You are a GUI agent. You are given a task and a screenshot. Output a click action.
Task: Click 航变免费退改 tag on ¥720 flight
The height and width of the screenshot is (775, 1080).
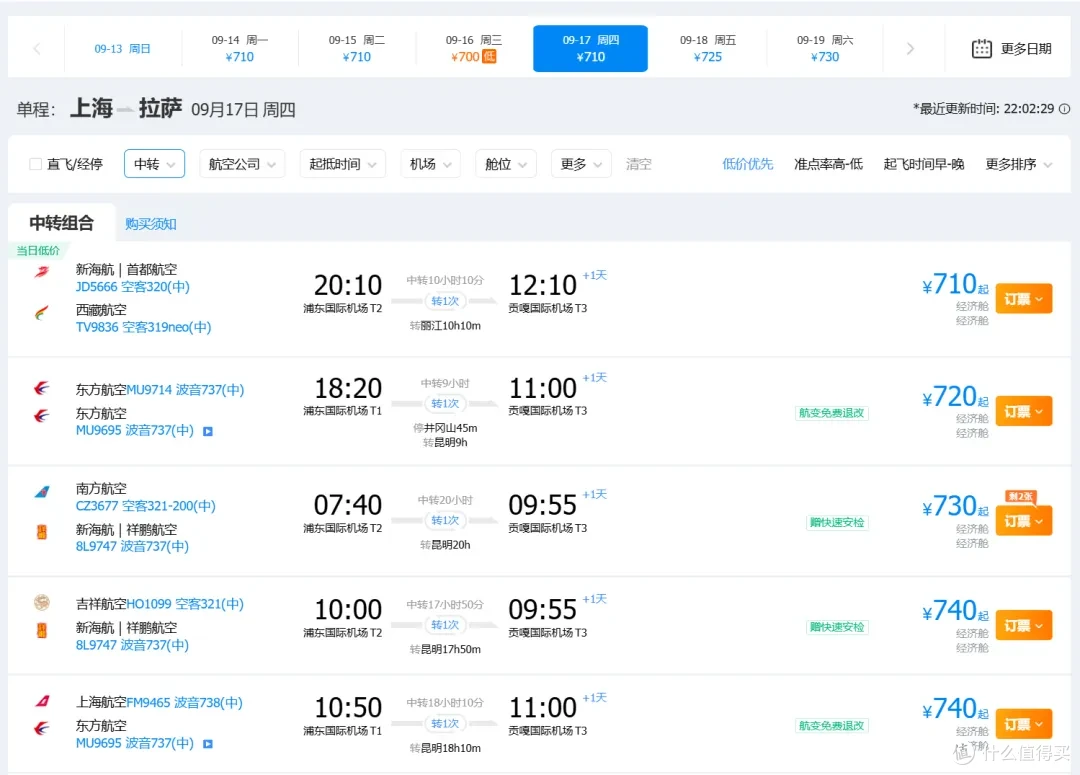[831, 413]
